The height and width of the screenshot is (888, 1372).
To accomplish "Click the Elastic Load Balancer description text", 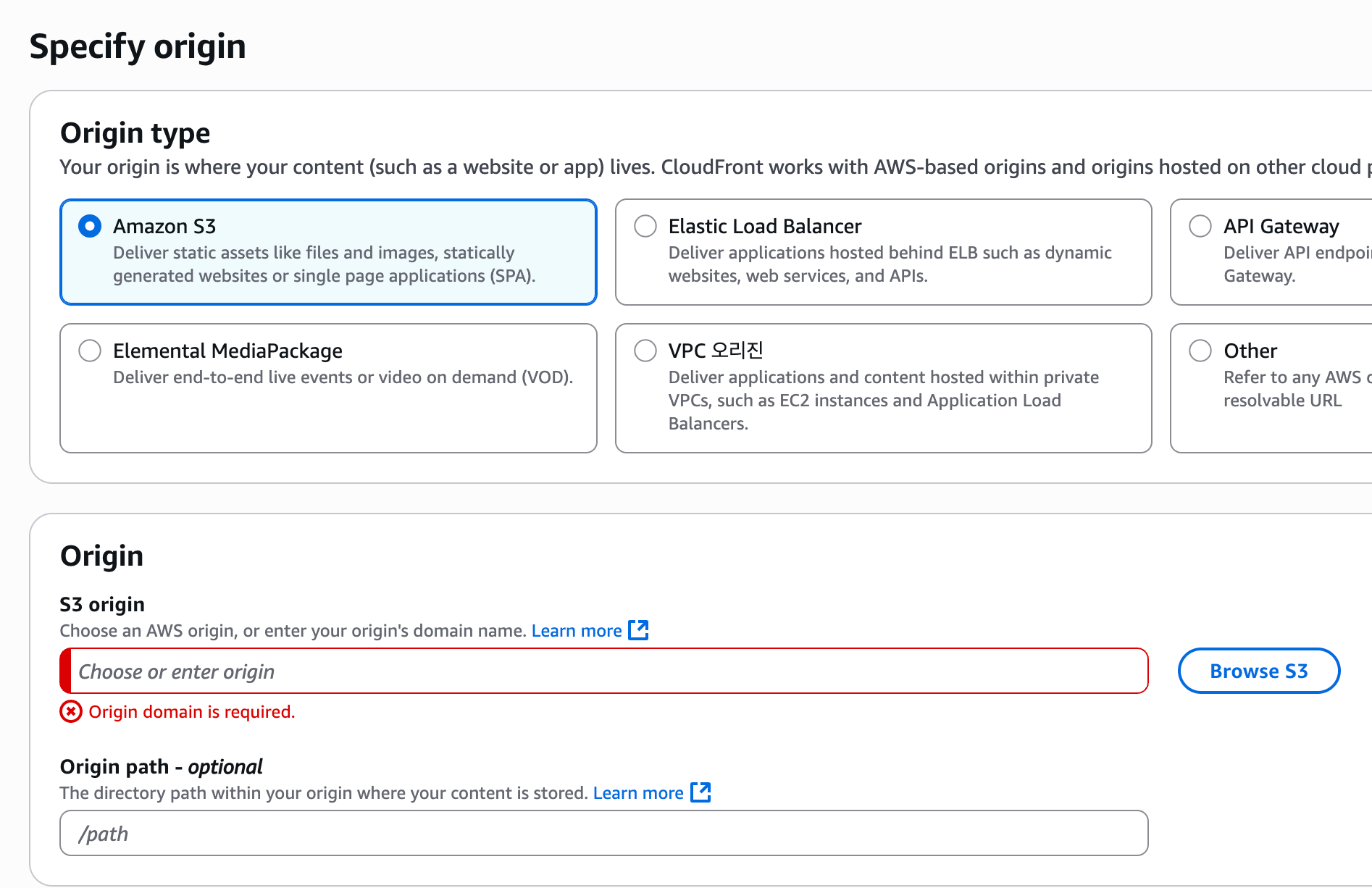I will 890,264.
